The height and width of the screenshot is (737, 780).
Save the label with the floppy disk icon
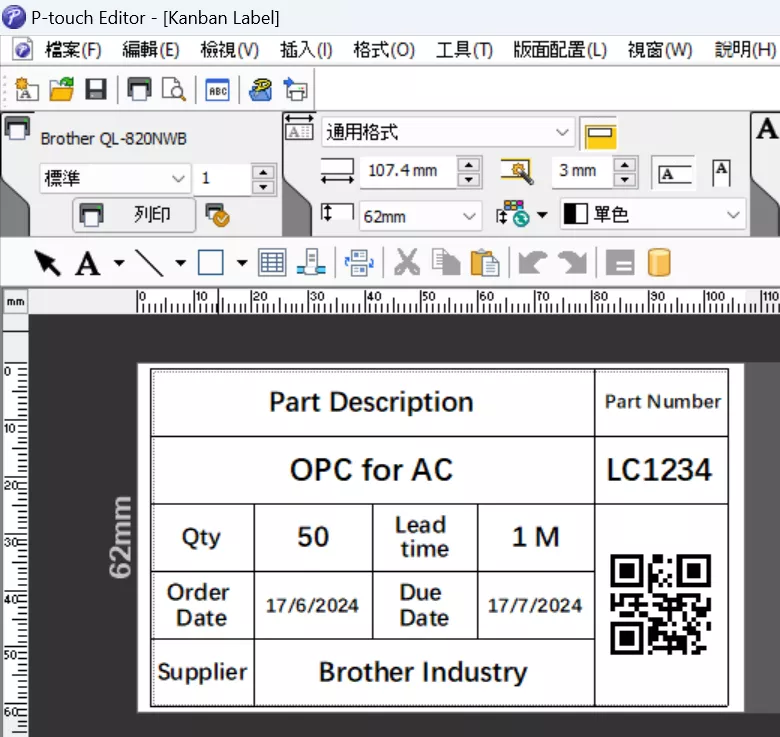[96, 91]
